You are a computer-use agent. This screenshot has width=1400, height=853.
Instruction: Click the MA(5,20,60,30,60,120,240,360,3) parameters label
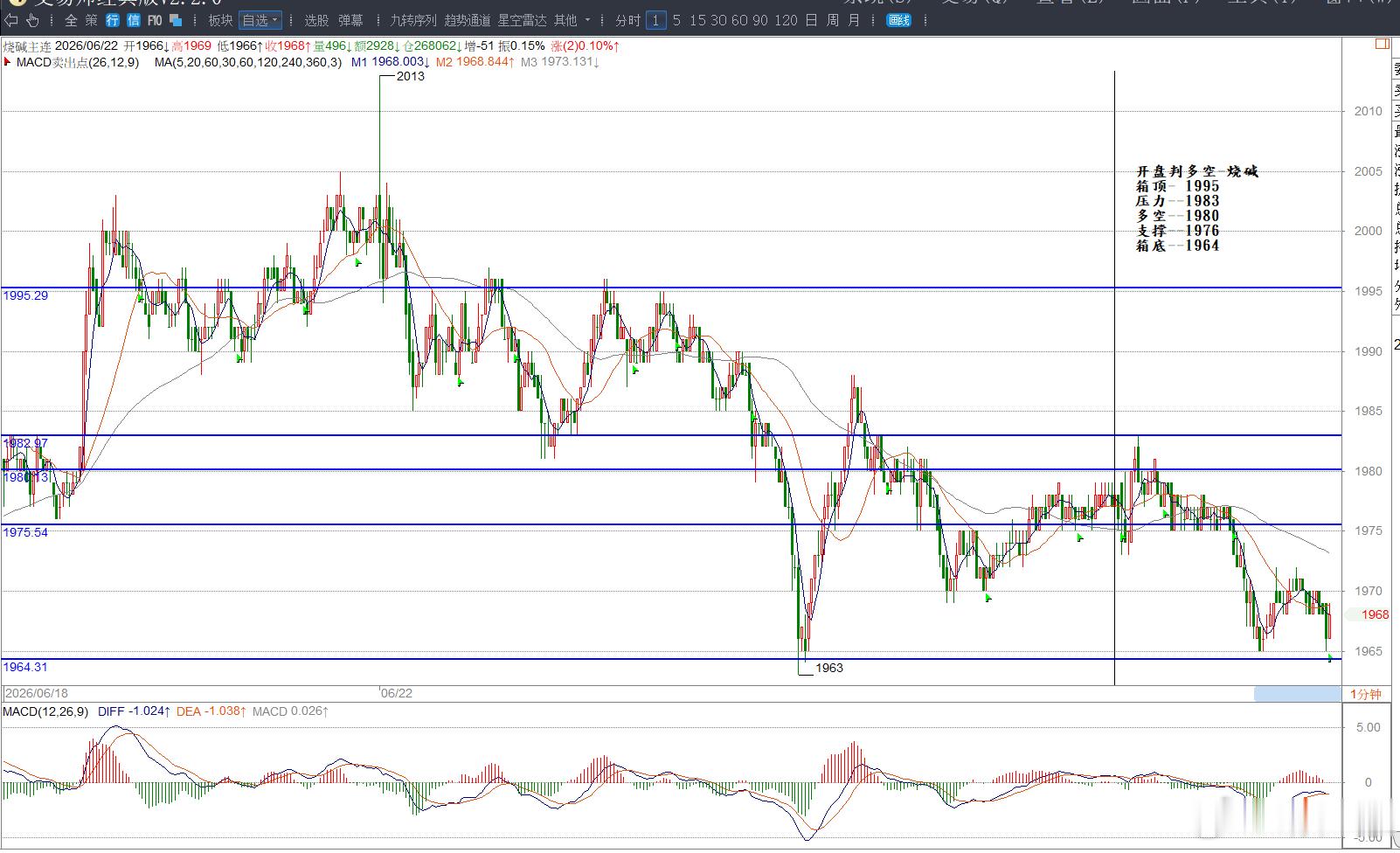[248, 62]
